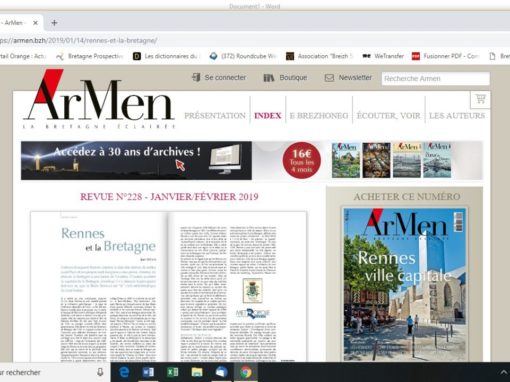Open the PRÉSENTATION menu item
This screenshot has height=382, width=510.
coord(215,116)
